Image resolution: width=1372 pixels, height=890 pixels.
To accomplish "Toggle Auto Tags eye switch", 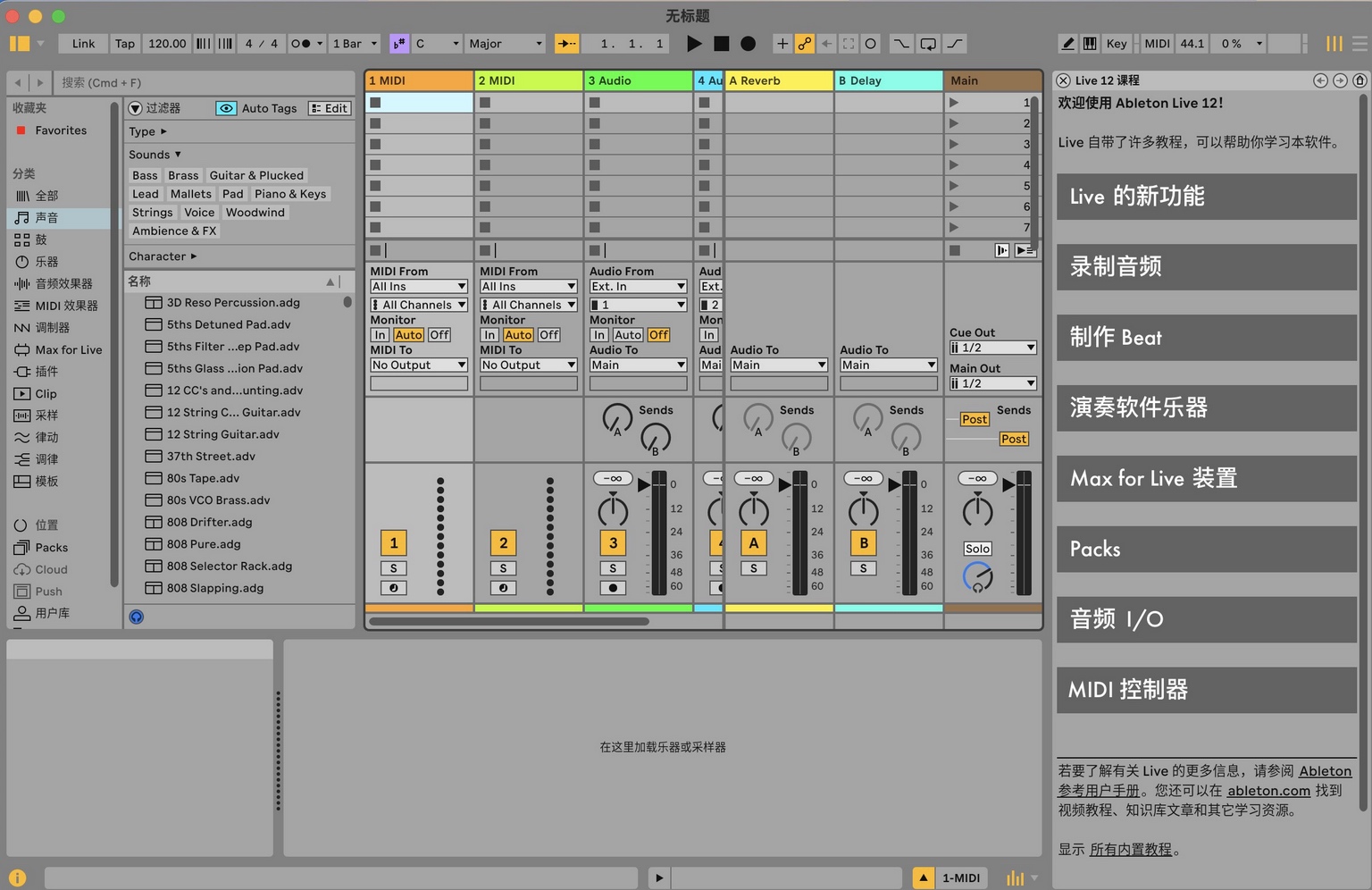I will (x=226, y=108).
